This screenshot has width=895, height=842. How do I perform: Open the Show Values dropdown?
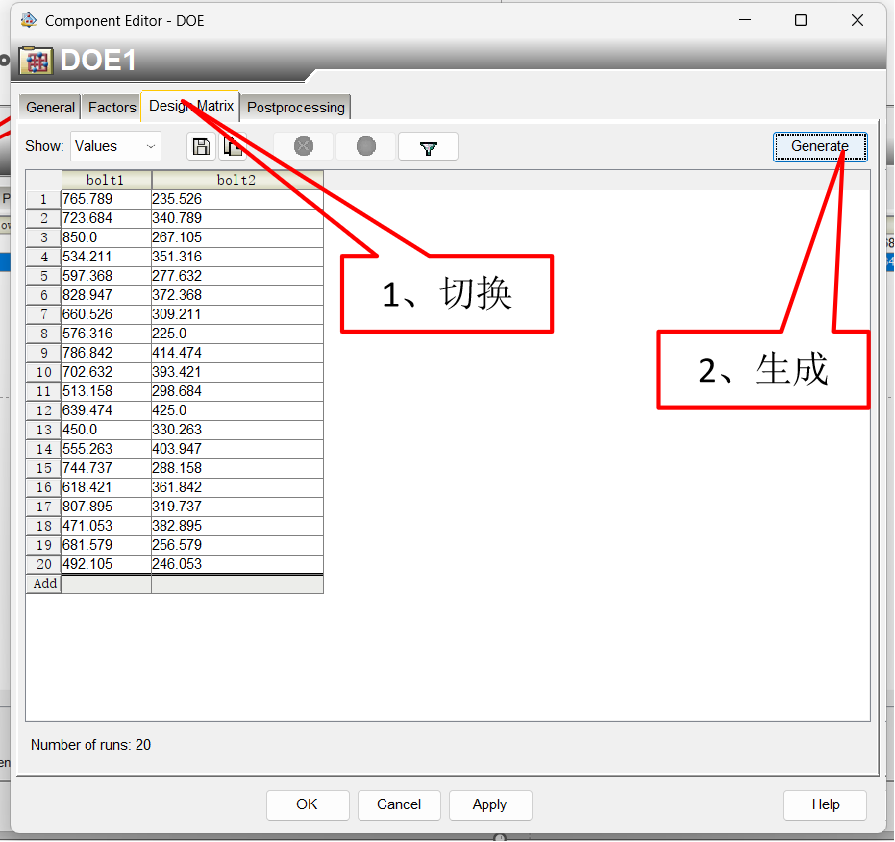tap(116, 146)
